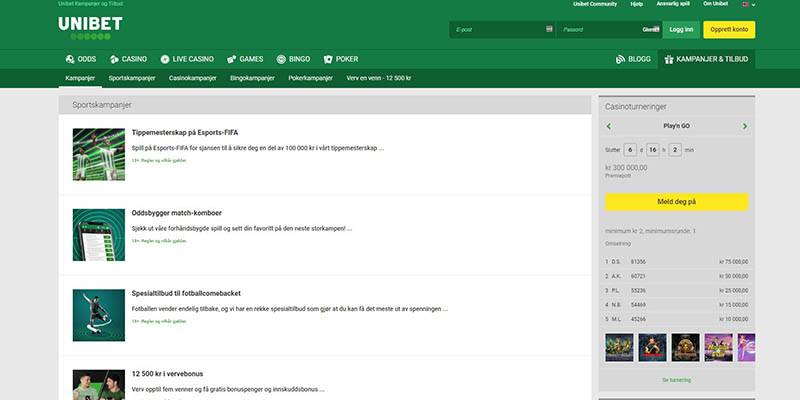The image size is (800, 400).
Task: Open terms link under Esports-FIFA campaign
Action: pos(159,160)
